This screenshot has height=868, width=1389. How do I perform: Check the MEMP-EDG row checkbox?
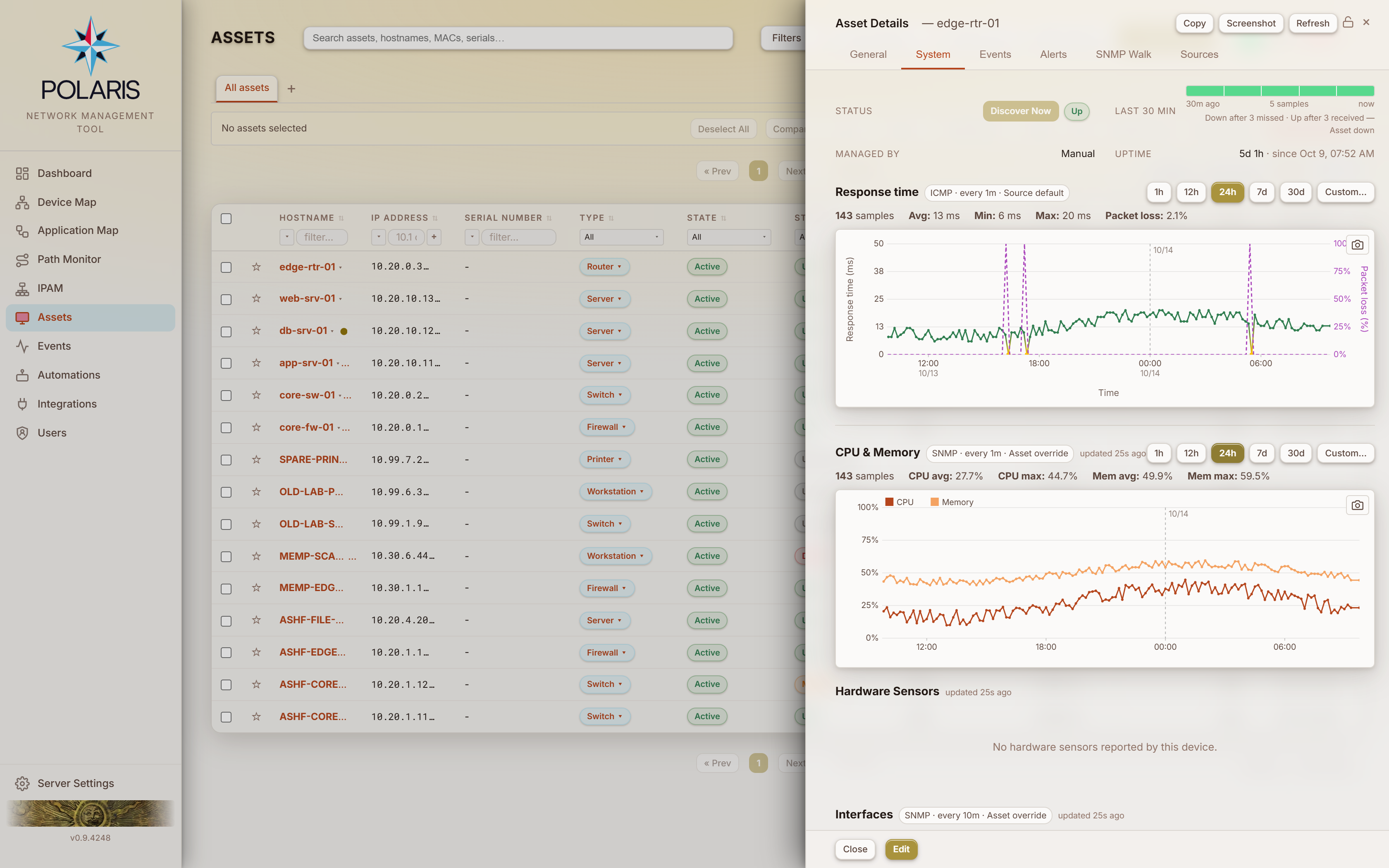[226, 589]
